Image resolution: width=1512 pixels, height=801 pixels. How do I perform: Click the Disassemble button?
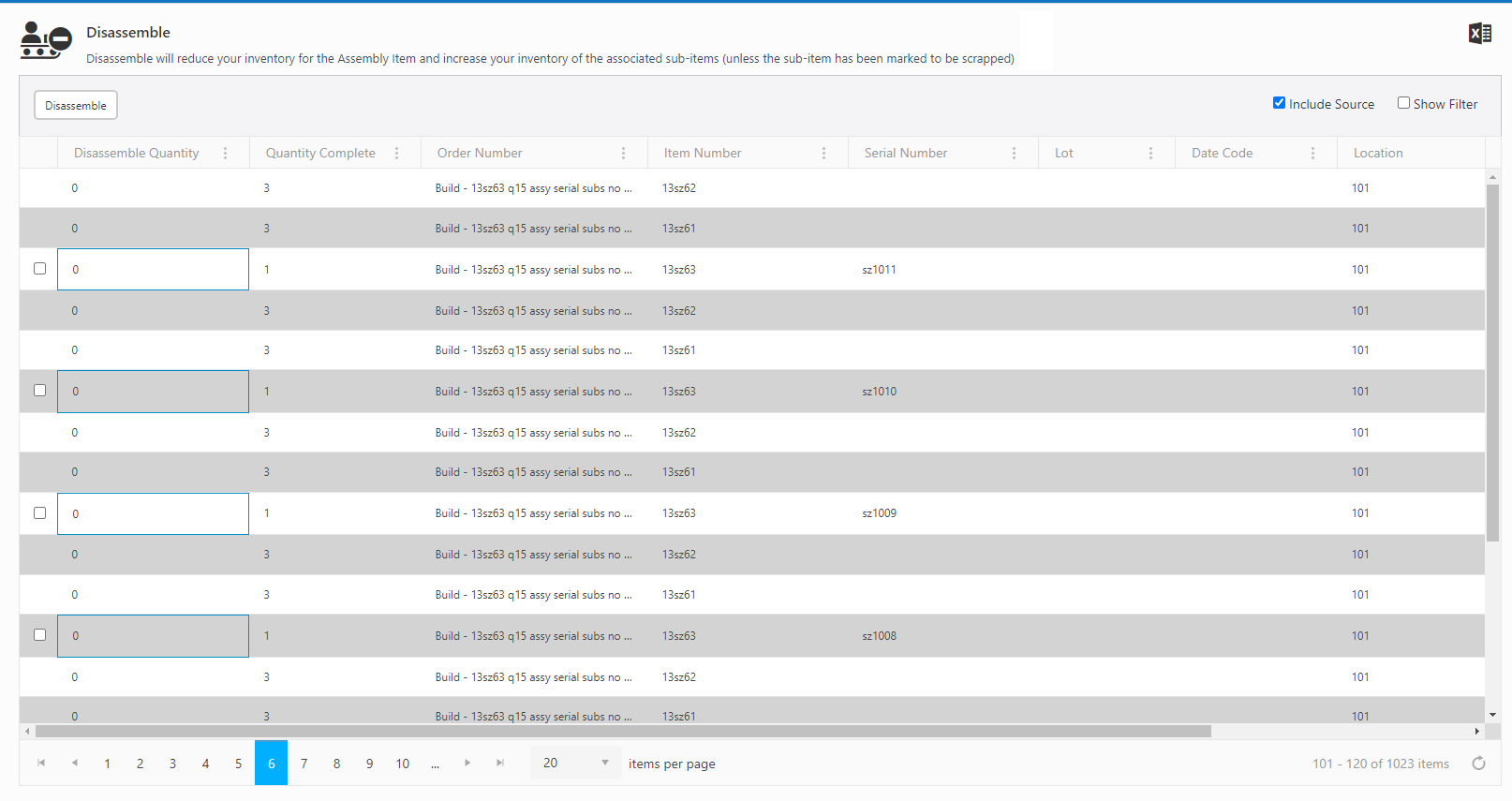coord(76,105)
